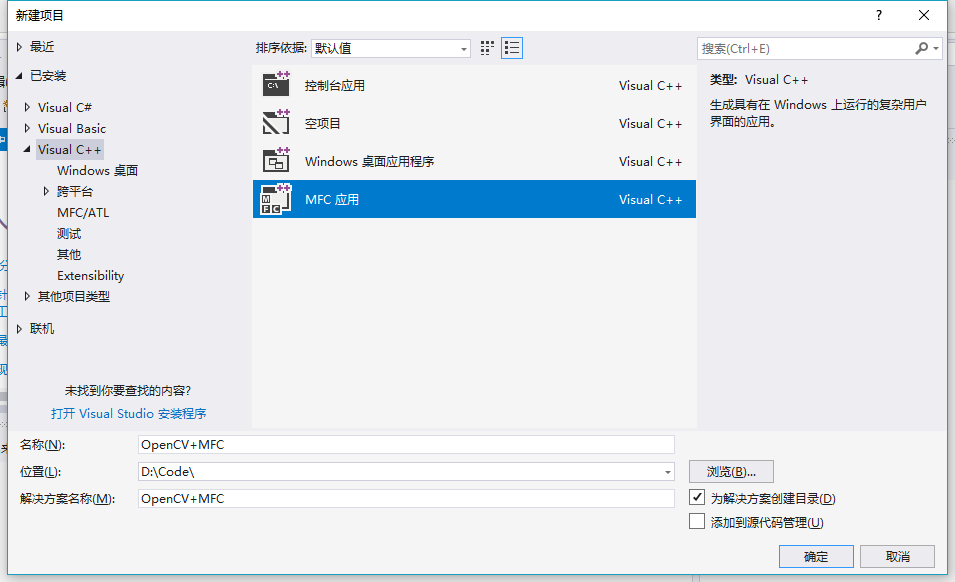Select the 空项目 row text
This screenshot has height=582, width=955.
tap(322, 124)
